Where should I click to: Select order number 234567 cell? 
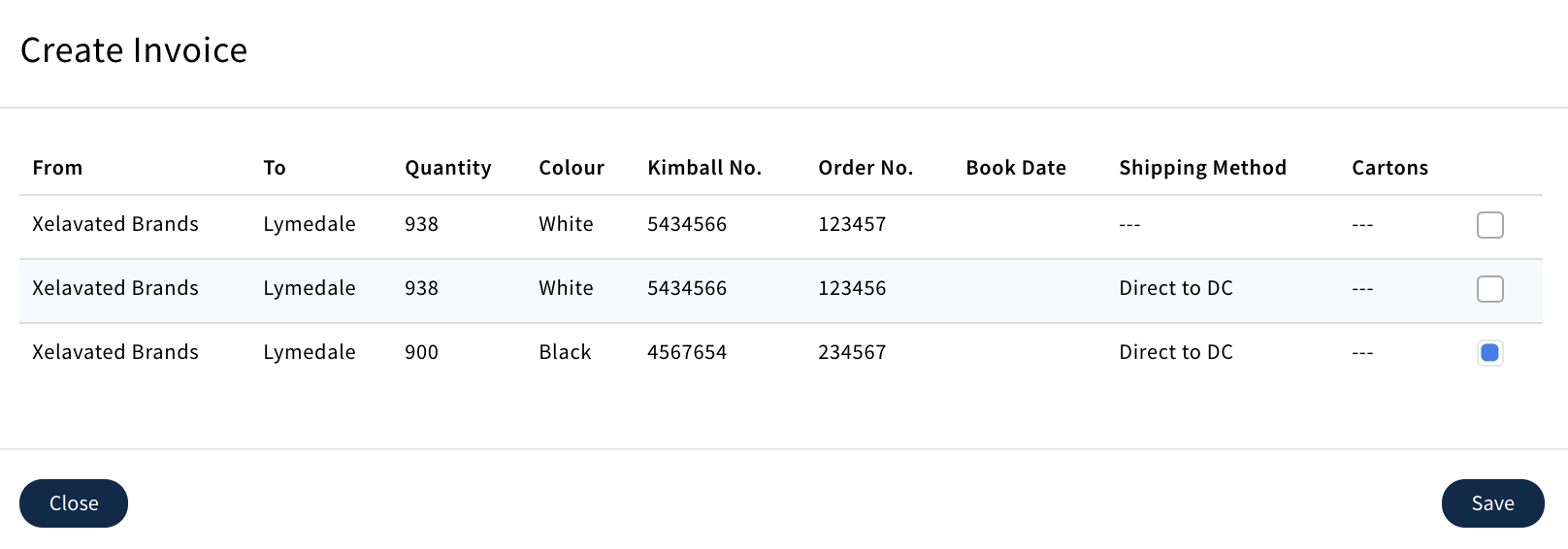tap(852, 352)
